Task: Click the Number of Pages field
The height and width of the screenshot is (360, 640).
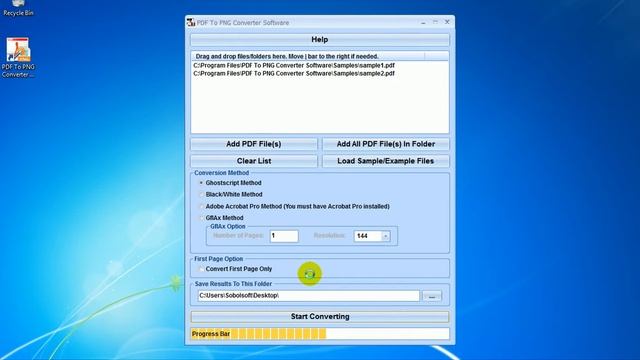Action: [x=284, y=236]
